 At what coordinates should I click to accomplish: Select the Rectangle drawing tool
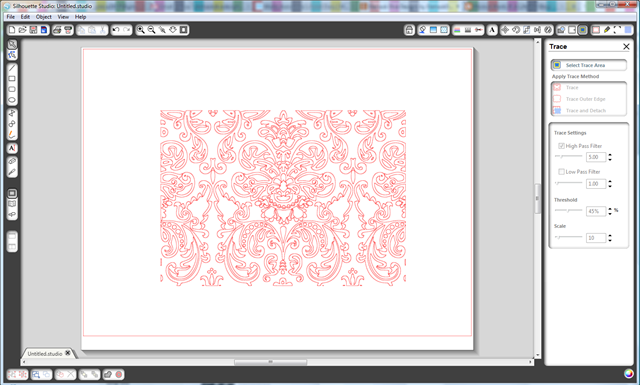coord(12,78)
